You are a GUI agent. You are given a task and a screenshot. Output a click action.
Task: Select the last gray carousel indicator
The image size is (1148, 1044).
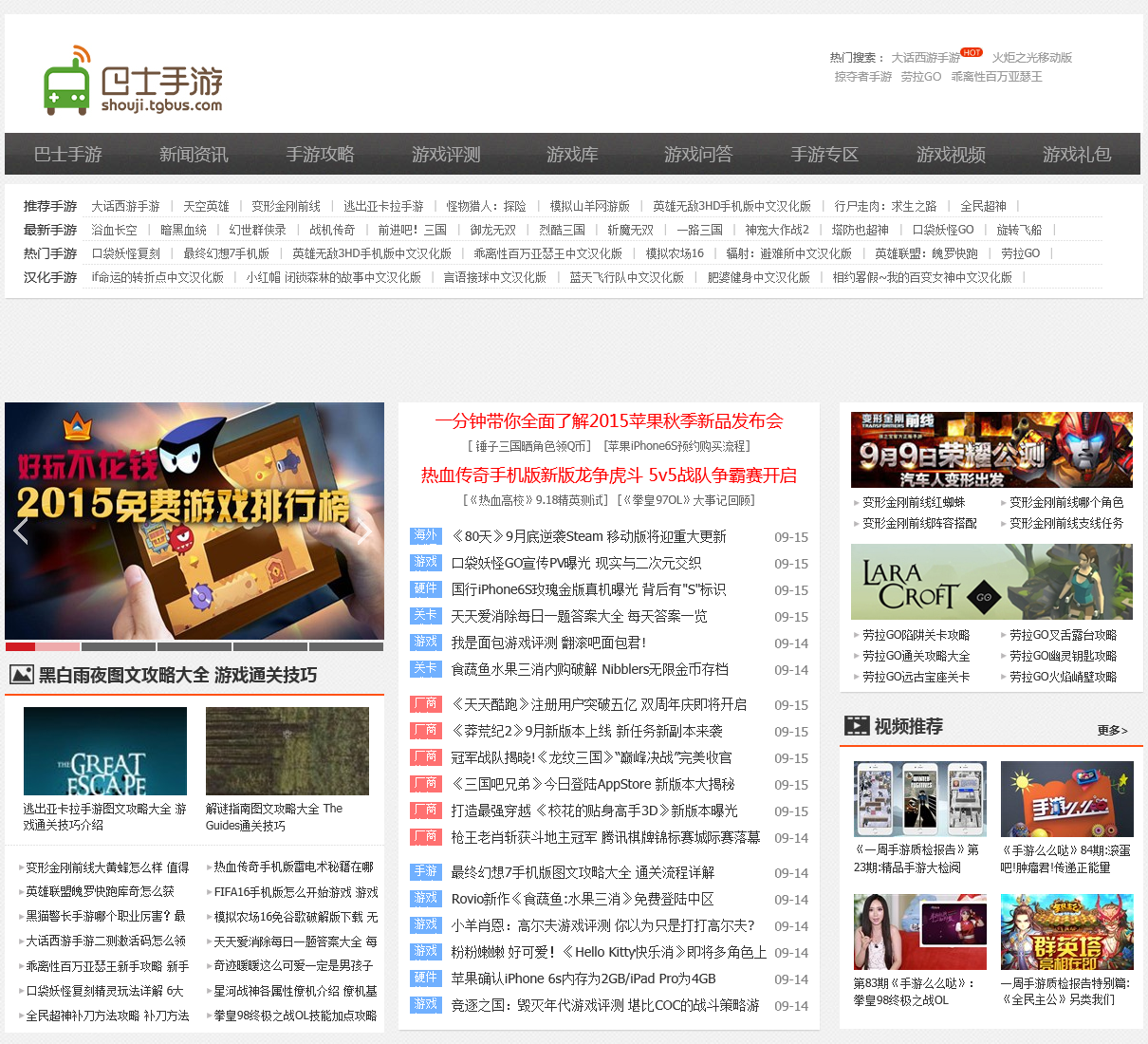click(x=345, y=647)
